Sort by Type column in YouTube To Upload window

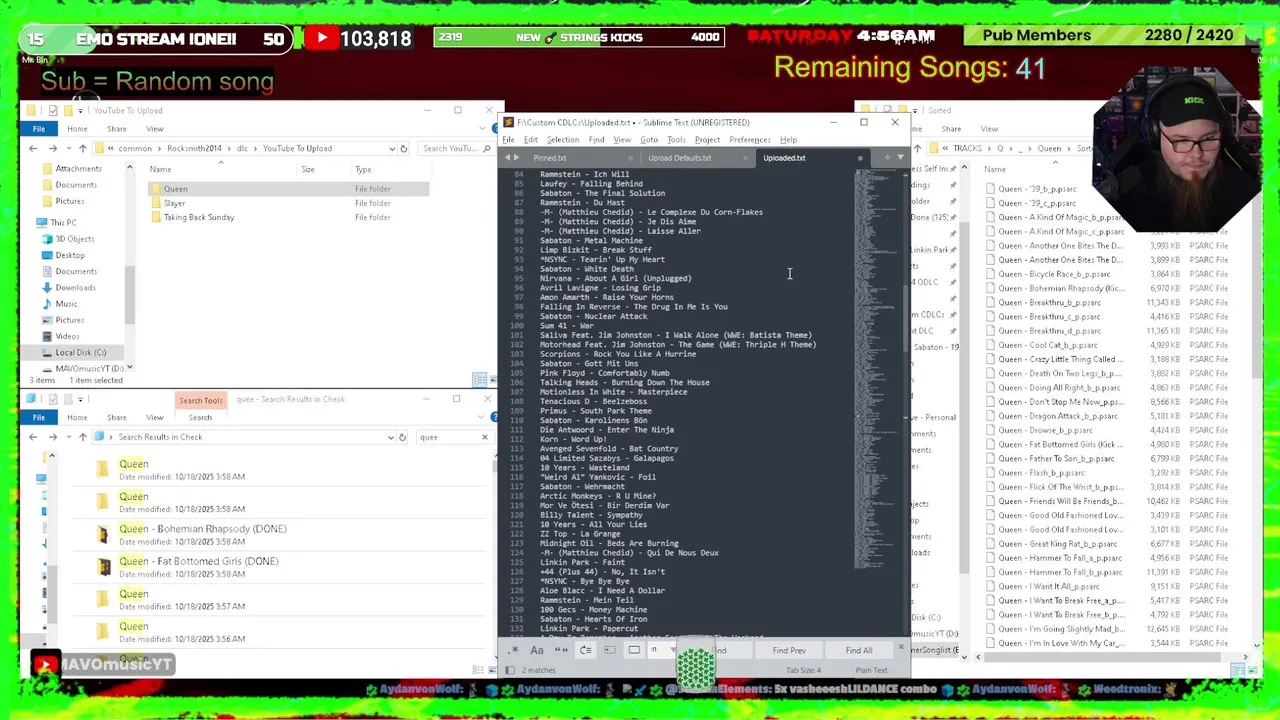(x=363, y=169)
